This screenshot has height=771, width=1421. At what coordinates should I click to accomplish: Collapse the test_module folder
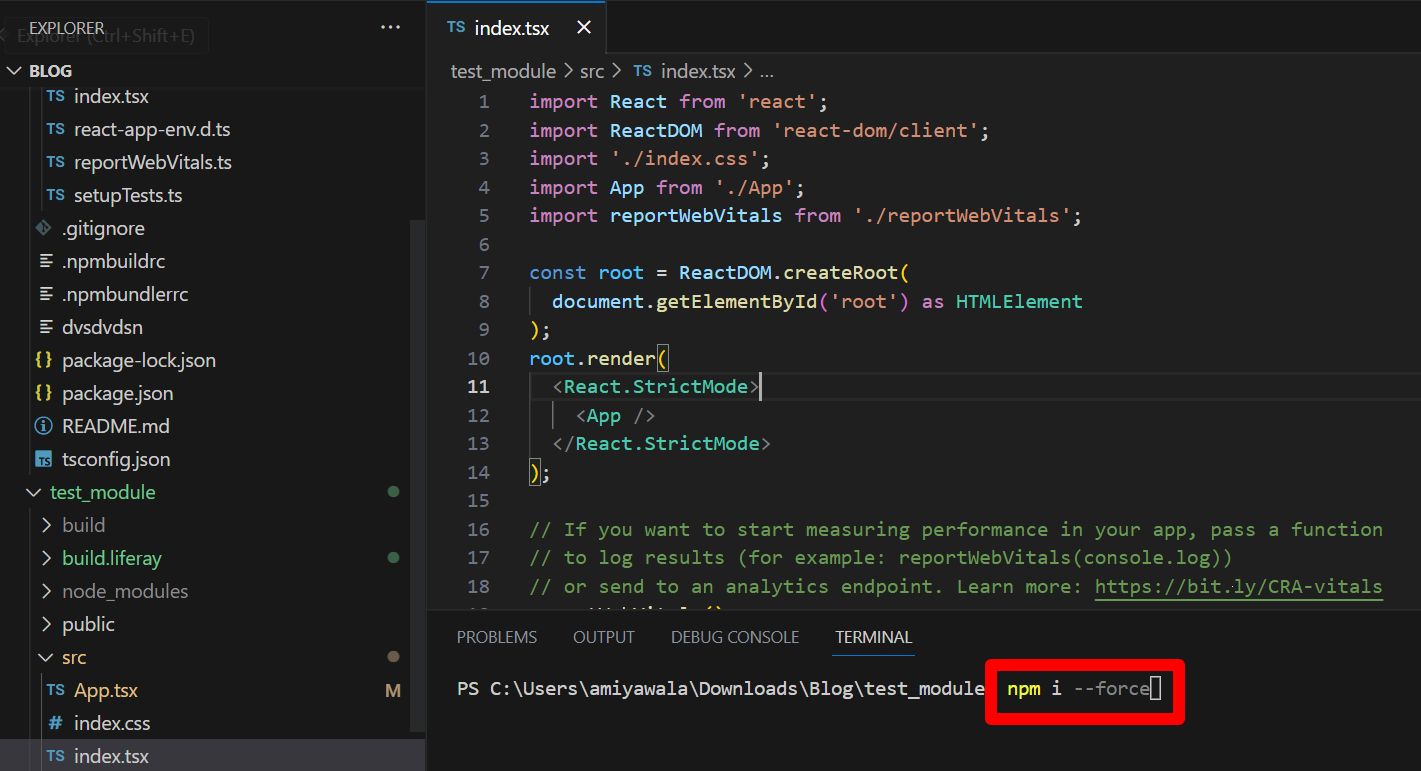(102, 492)
